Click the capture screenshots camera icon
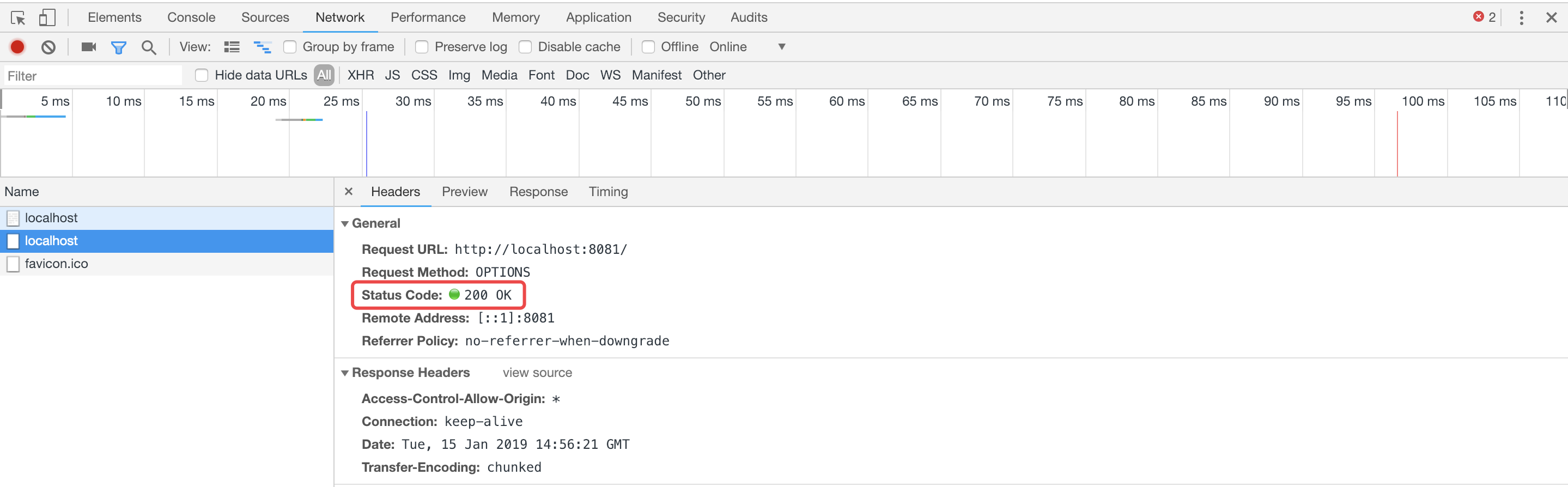The image size is (1568, 487). tap(89, 47)
